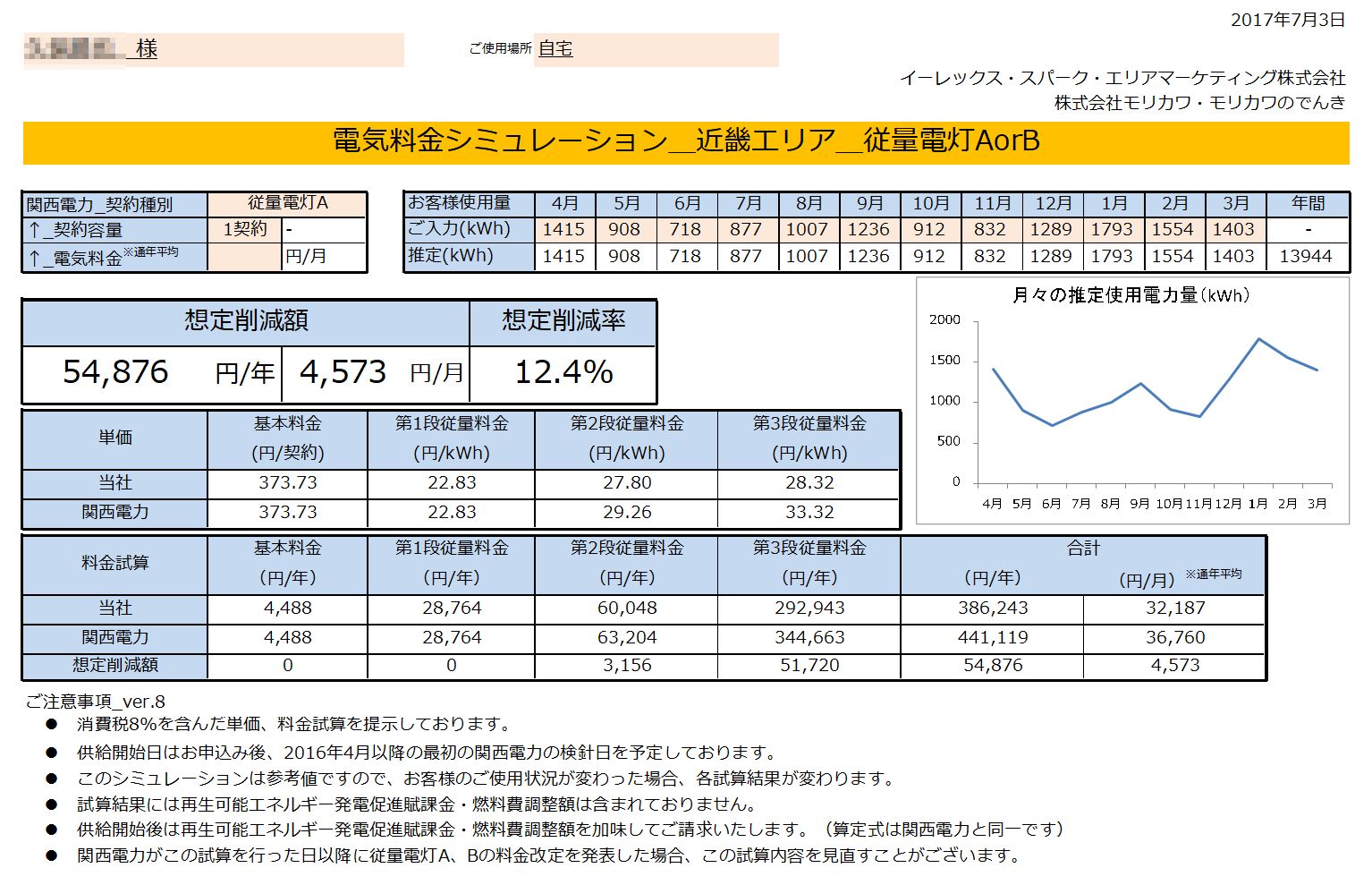1372x885 pixels.
Task: Select the empty 電気料金 円/月 input cell
Action: click(245, 257)
